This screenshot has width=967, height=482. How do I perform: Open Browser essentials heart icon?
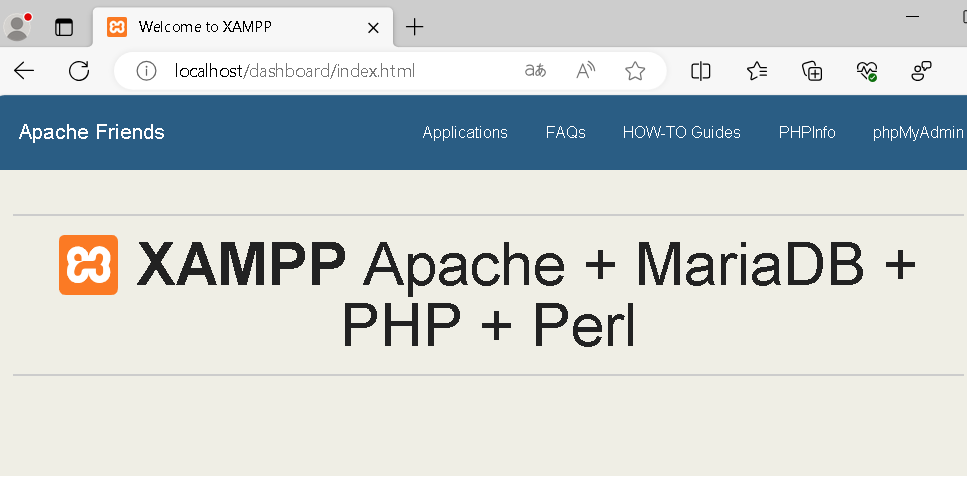click(866, 71)
